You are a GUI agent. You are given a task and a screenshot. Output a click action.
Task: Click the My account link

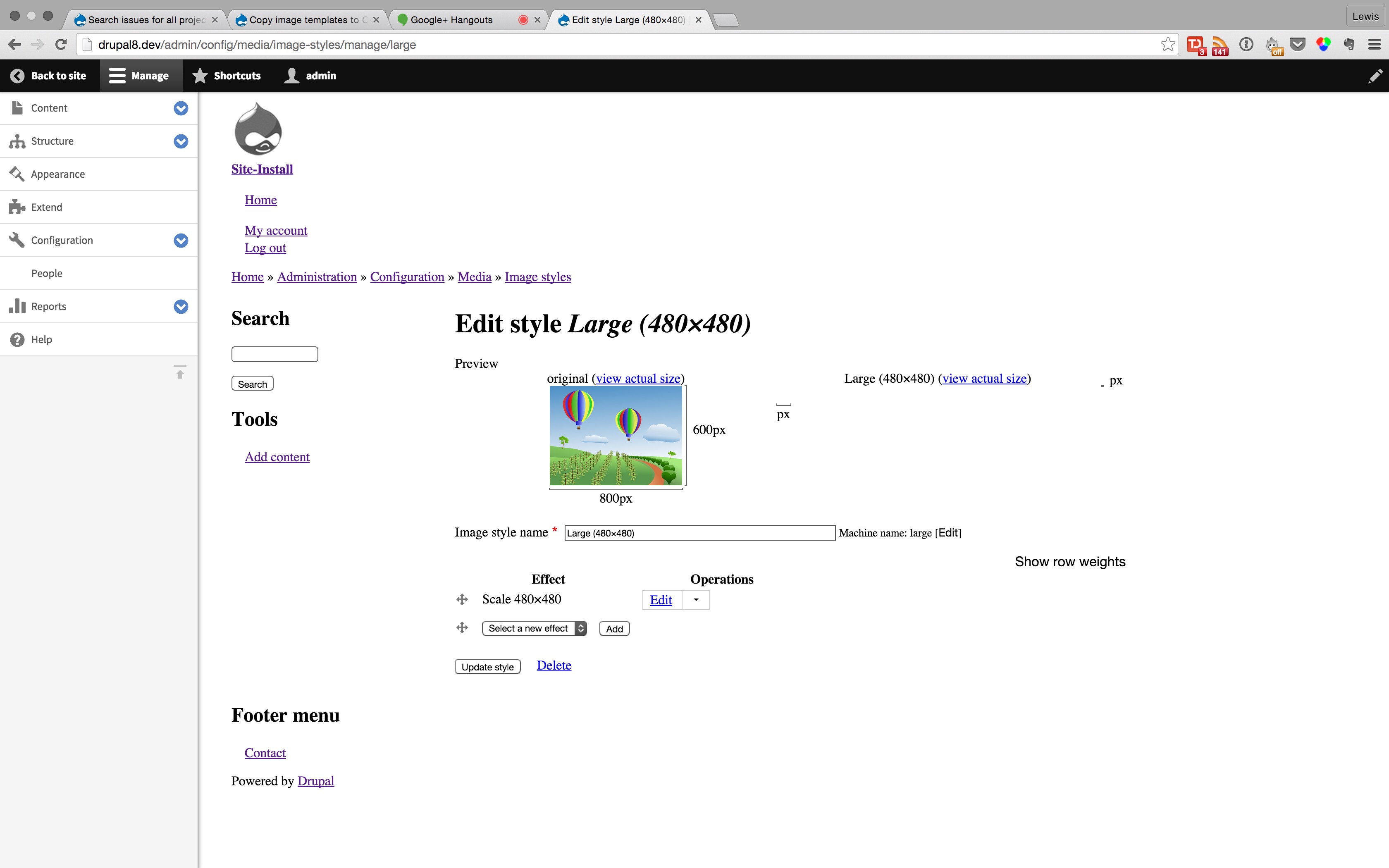tap(276, 230)
